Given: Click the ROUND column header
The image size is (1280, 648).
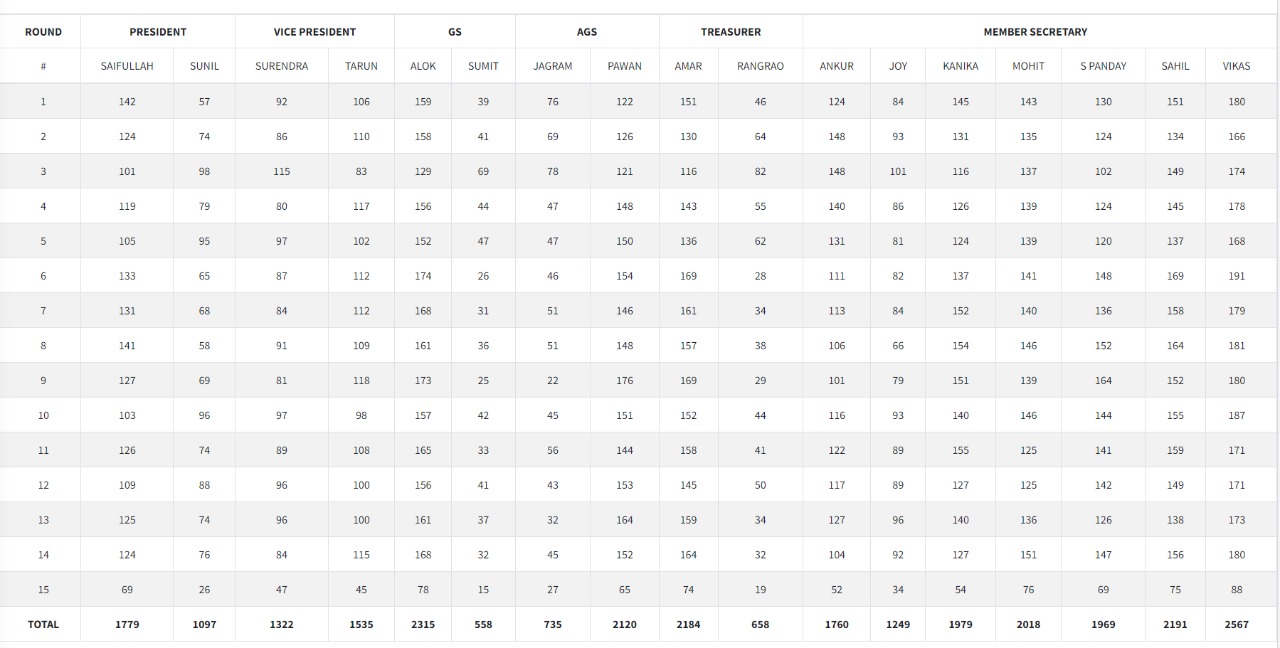Looking at the screenshot, I should click(43, 32).
